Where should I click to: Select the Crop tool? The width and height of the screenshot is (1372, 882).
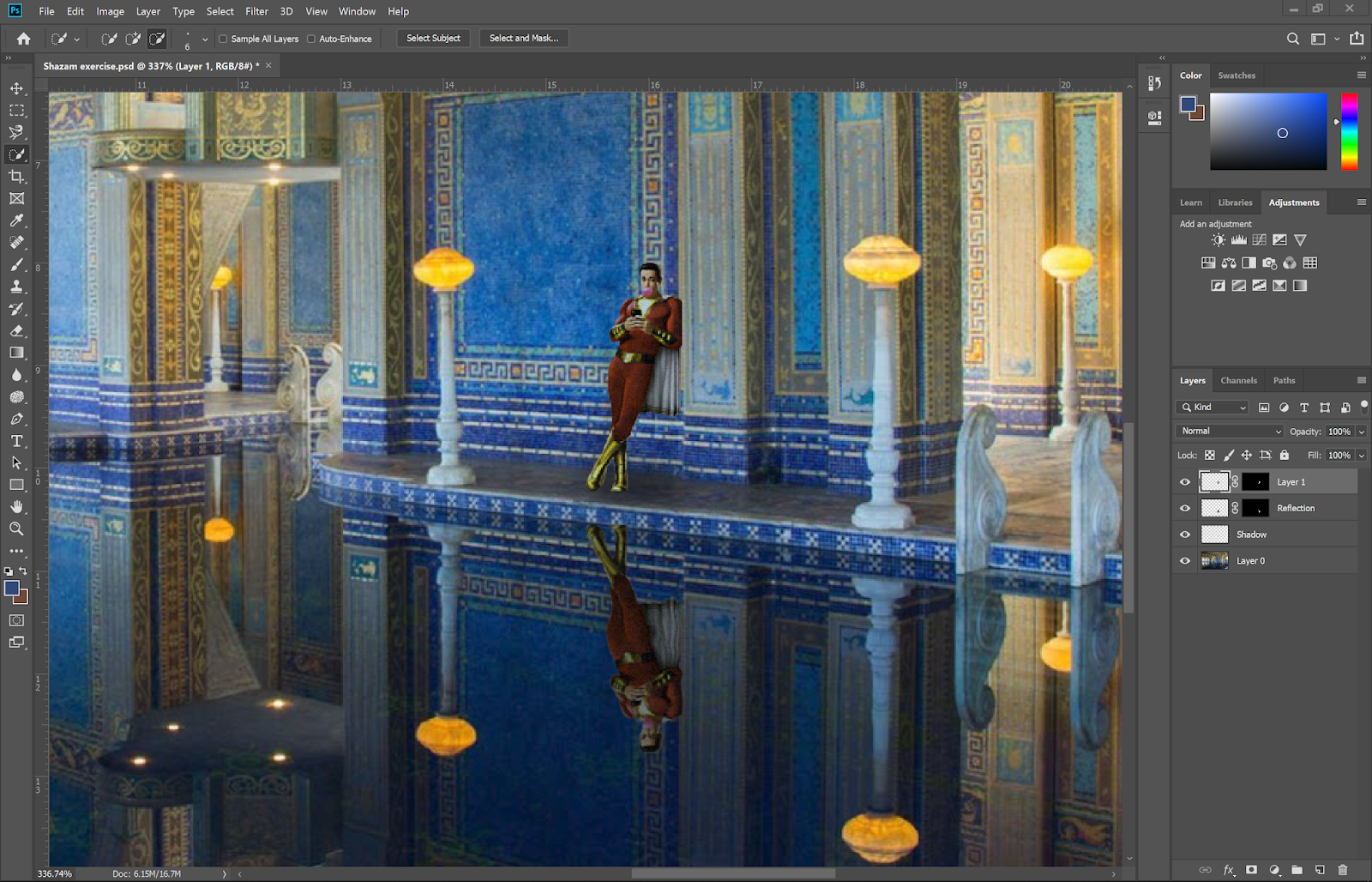[x=16, y=177]
